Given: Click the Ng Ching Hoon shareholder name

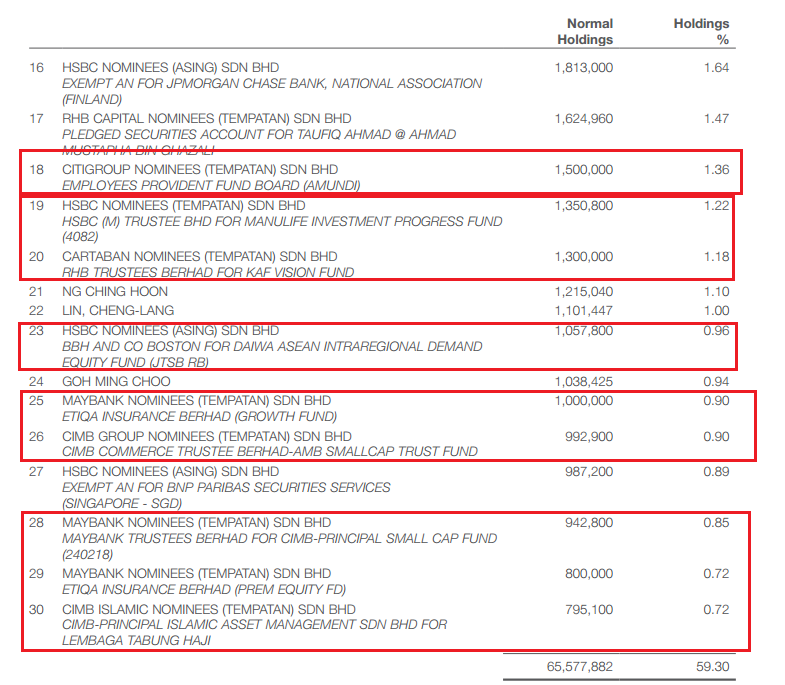Looking at the screenshot, I should click(x=115, y=291).
